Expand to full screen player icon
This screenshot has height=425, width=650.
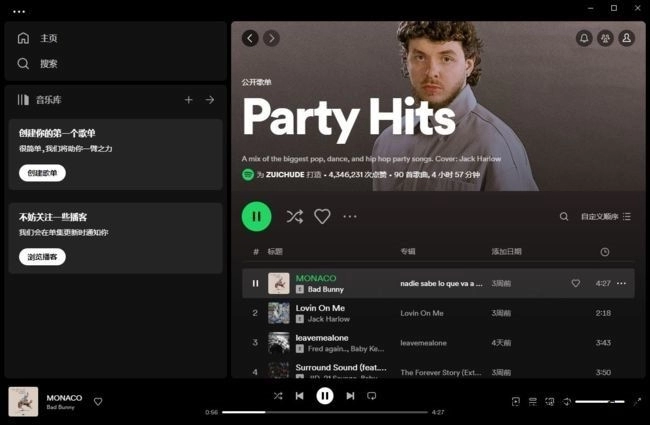coord(637,401)
